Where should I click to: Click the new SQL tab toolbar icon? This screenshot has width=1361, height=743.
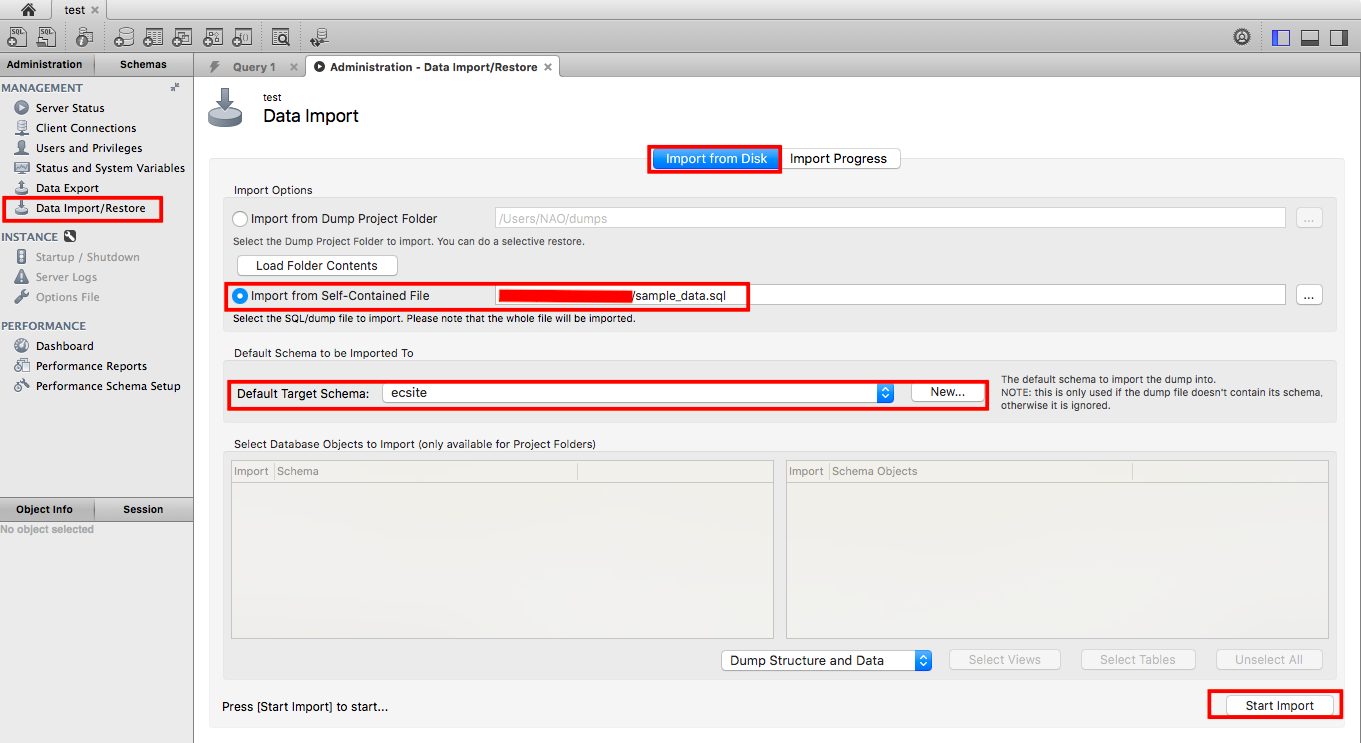coord(17,38)
